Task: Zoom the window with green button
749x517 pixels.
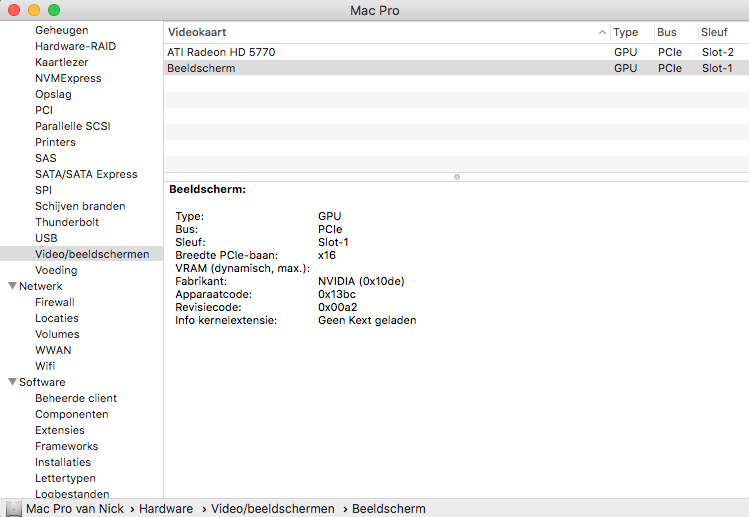Action: coord(54,10)
